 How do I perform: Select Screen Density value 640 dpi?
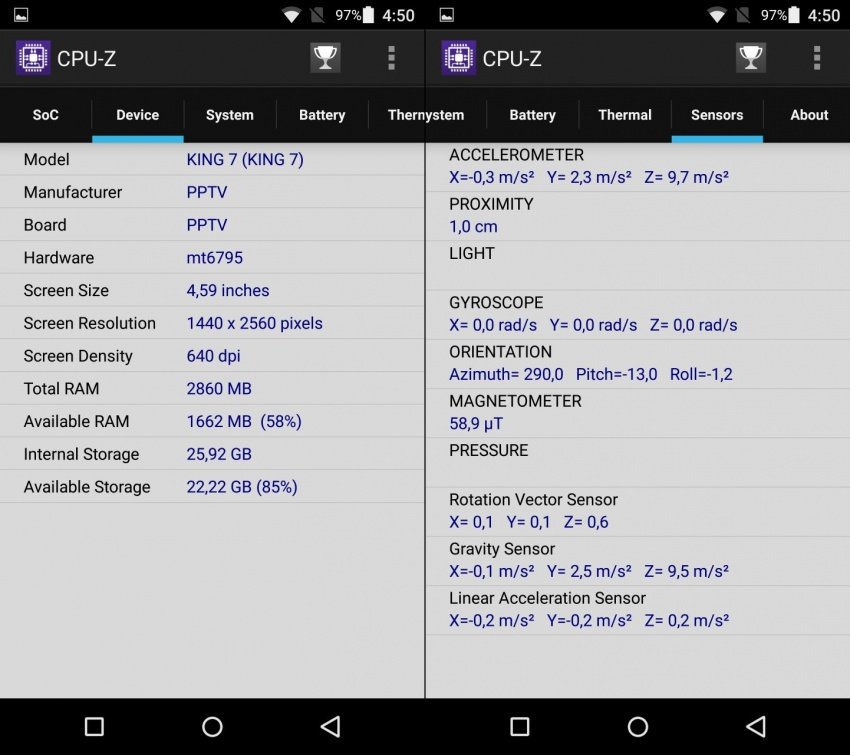point(214,356)
